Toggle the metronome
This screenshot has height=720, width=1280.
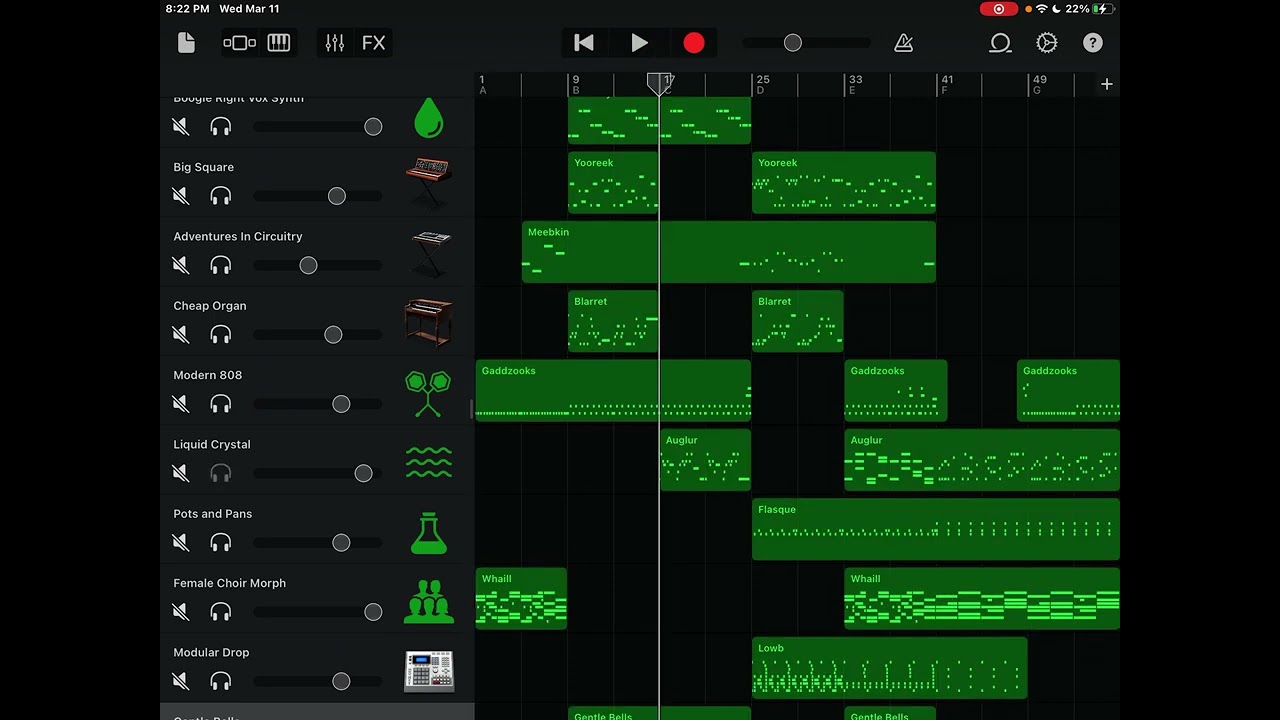click(x=903, y=42)
